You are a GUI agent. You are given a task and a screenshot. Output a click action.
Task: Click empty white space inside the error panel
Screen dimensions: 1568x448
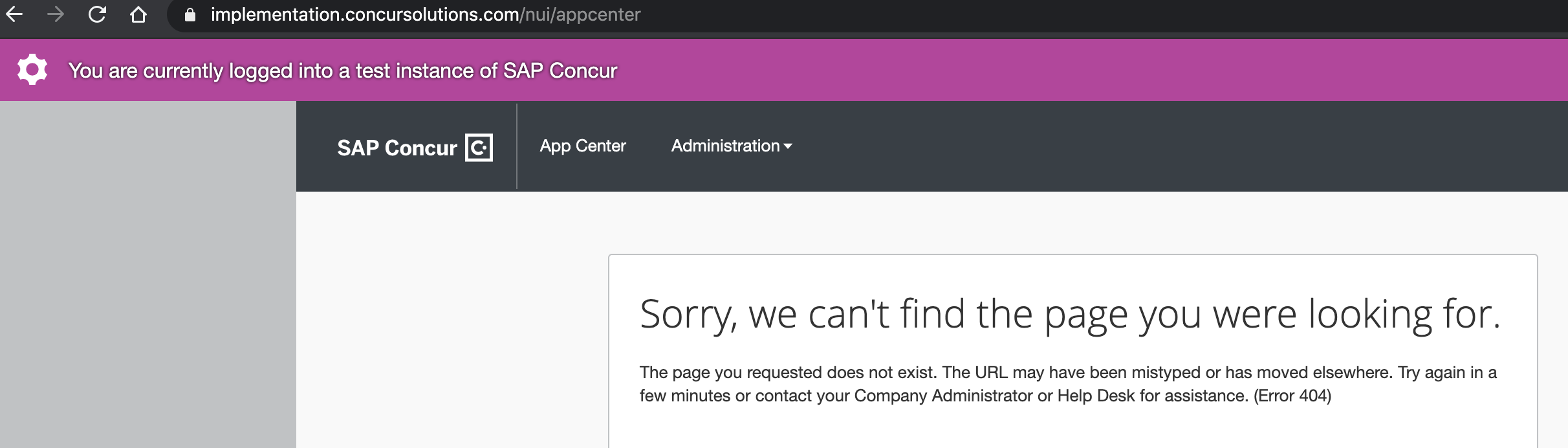pos(1073,427)
